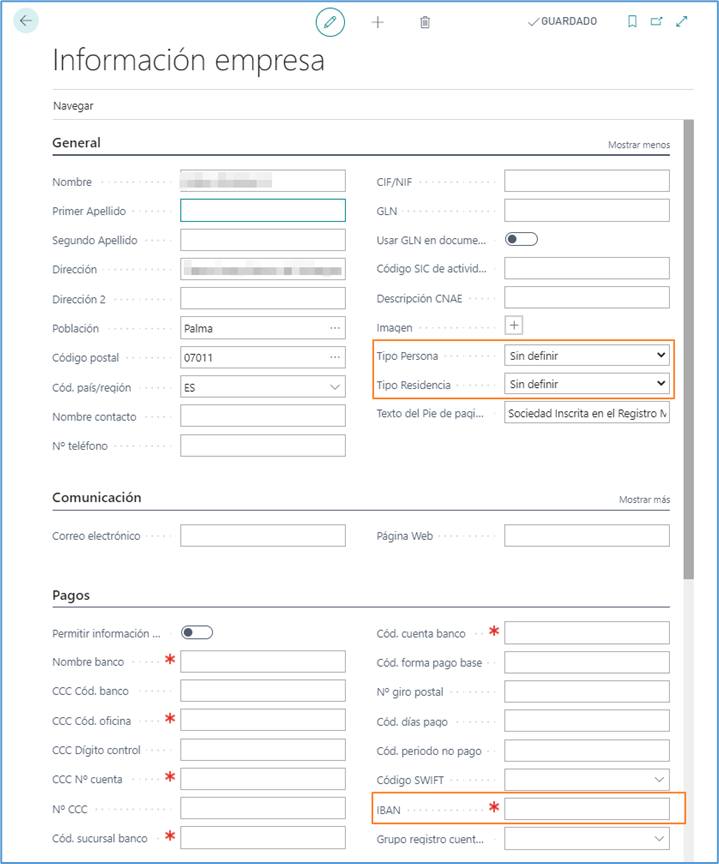
Task: Focus the Página Web field
Action: 587,536
